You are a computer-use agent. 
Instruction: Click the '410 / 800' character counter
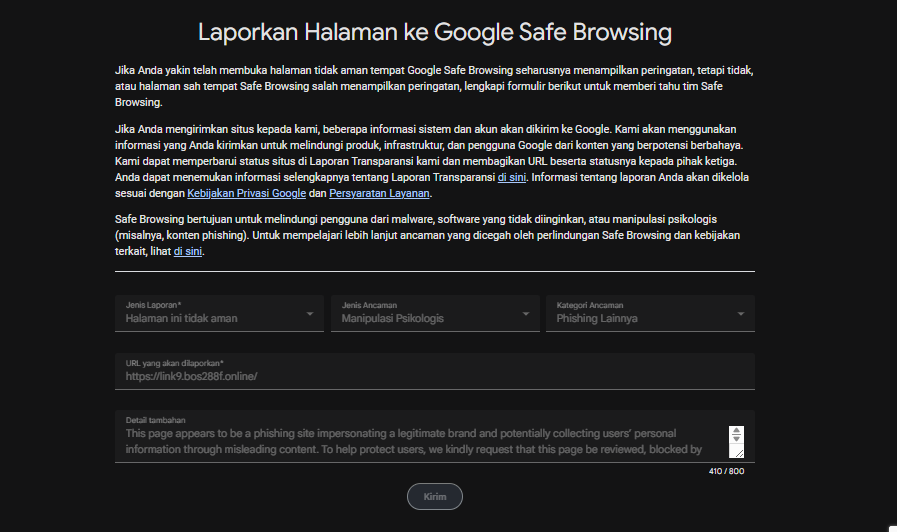[727, 471]
